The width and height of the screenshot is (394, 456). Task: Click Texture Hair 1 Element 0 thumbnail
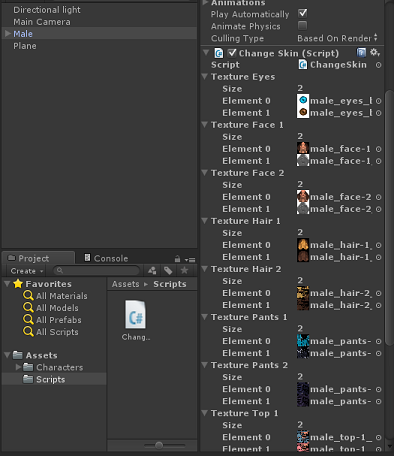point(303,244)
